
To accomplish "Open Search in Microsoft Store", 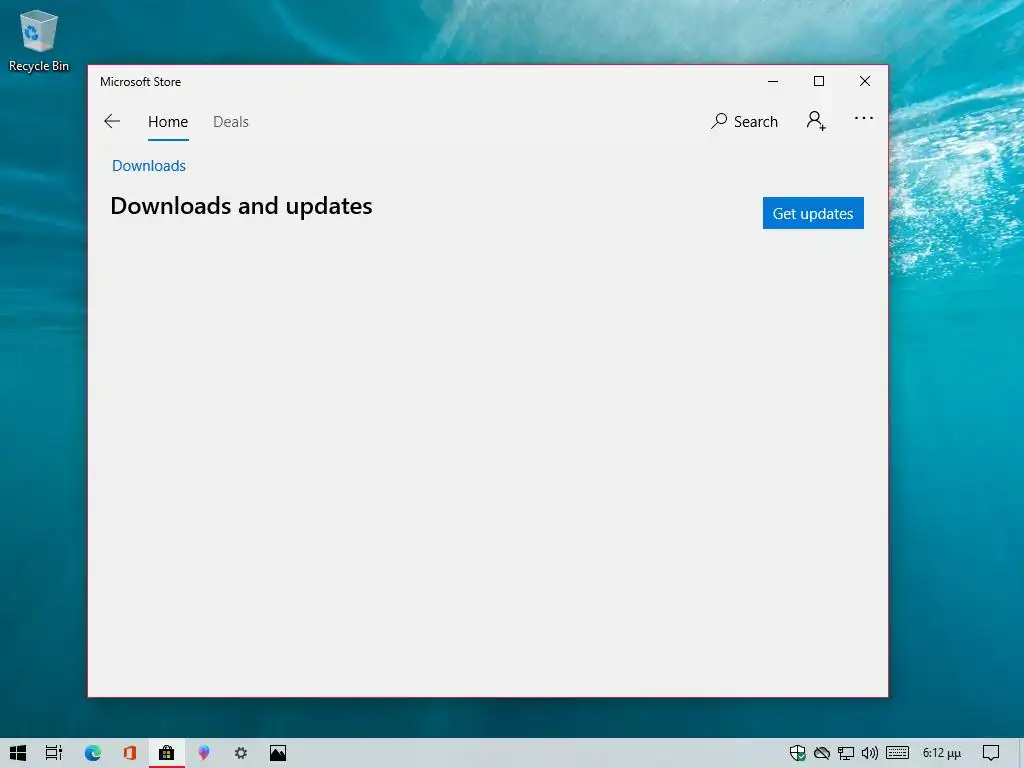I will pos(744,121).
